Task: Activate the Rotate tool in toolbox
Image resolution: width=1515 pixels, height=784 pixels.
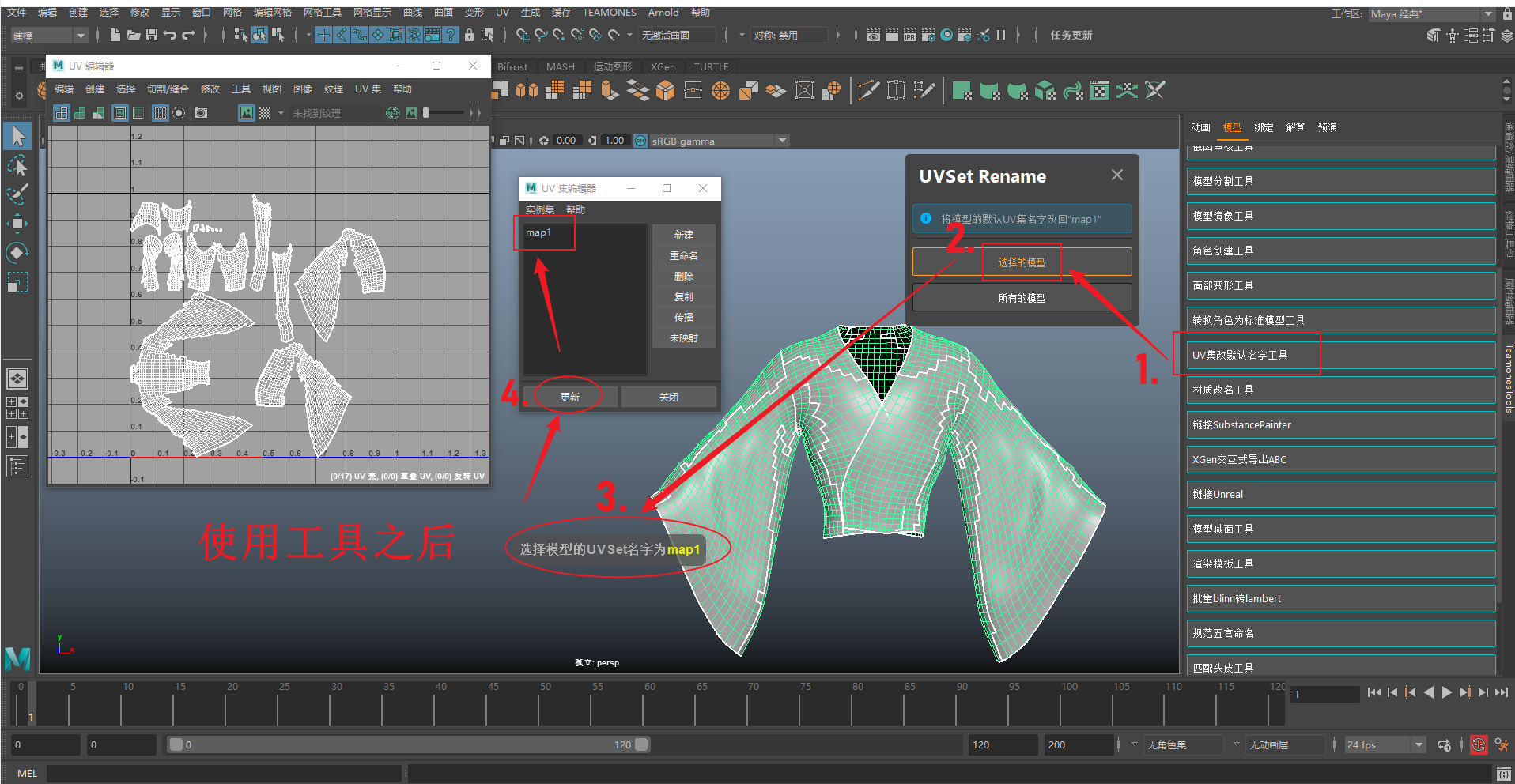Action: pos(17,253)
